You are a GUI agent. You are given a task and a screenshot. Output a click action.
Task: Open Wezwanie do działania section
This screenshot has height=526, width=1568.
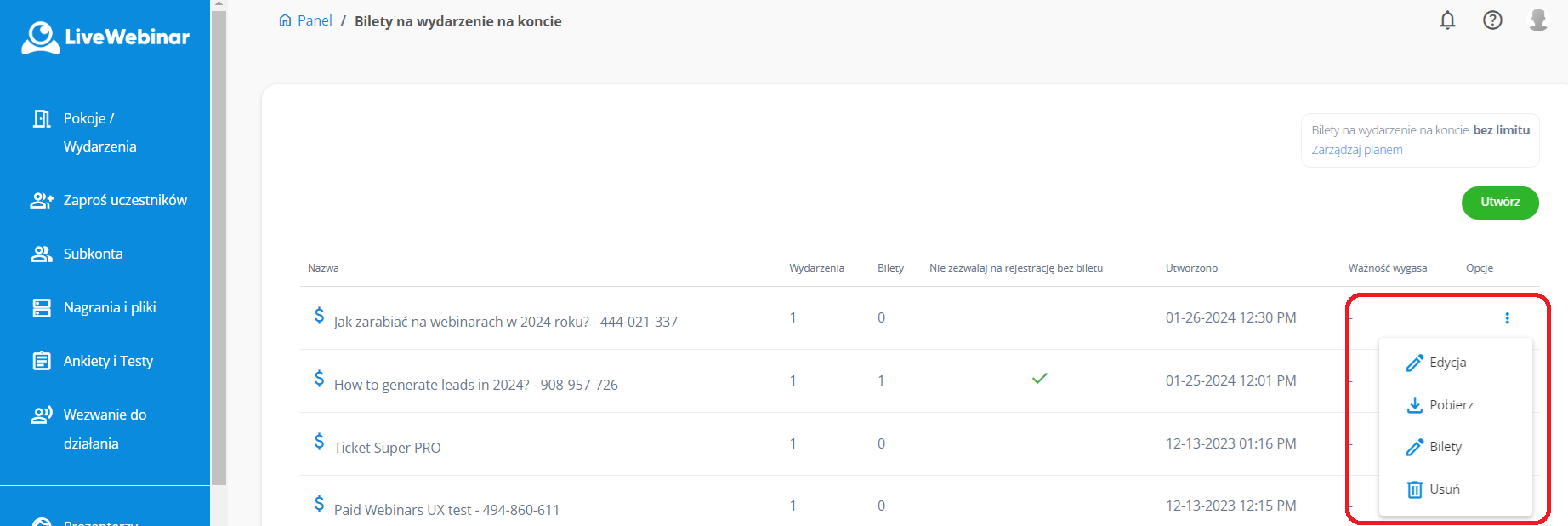point(104,428)
